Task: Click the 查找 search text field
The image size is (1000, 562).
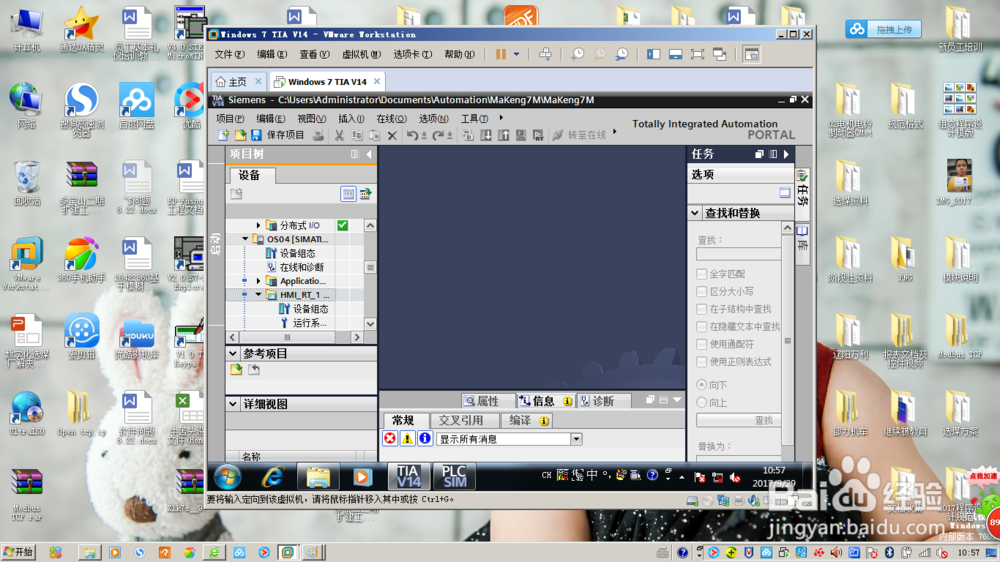Action: (x=739, y=254)
